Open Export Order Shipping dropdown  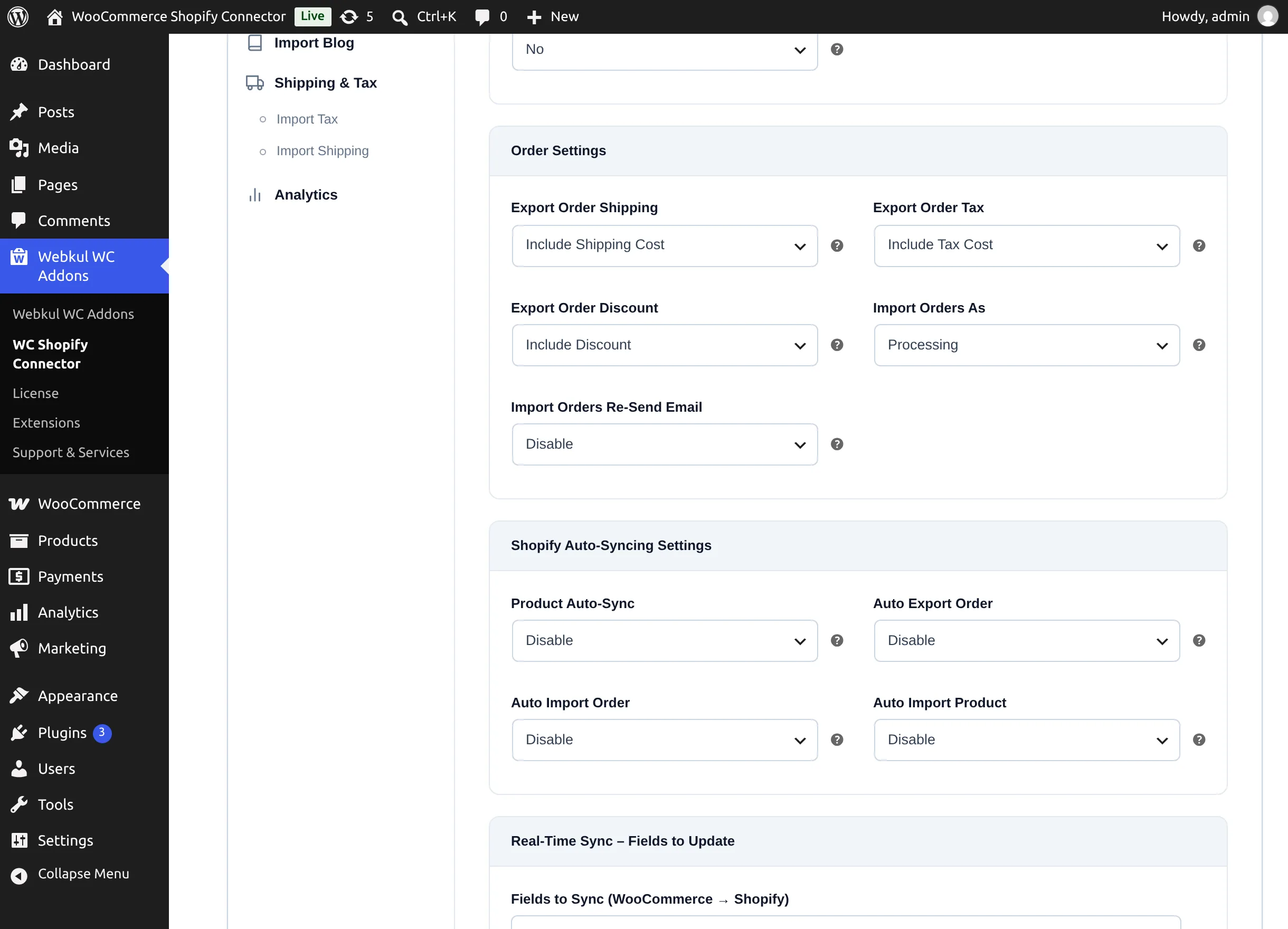click(x=665, y=246)
